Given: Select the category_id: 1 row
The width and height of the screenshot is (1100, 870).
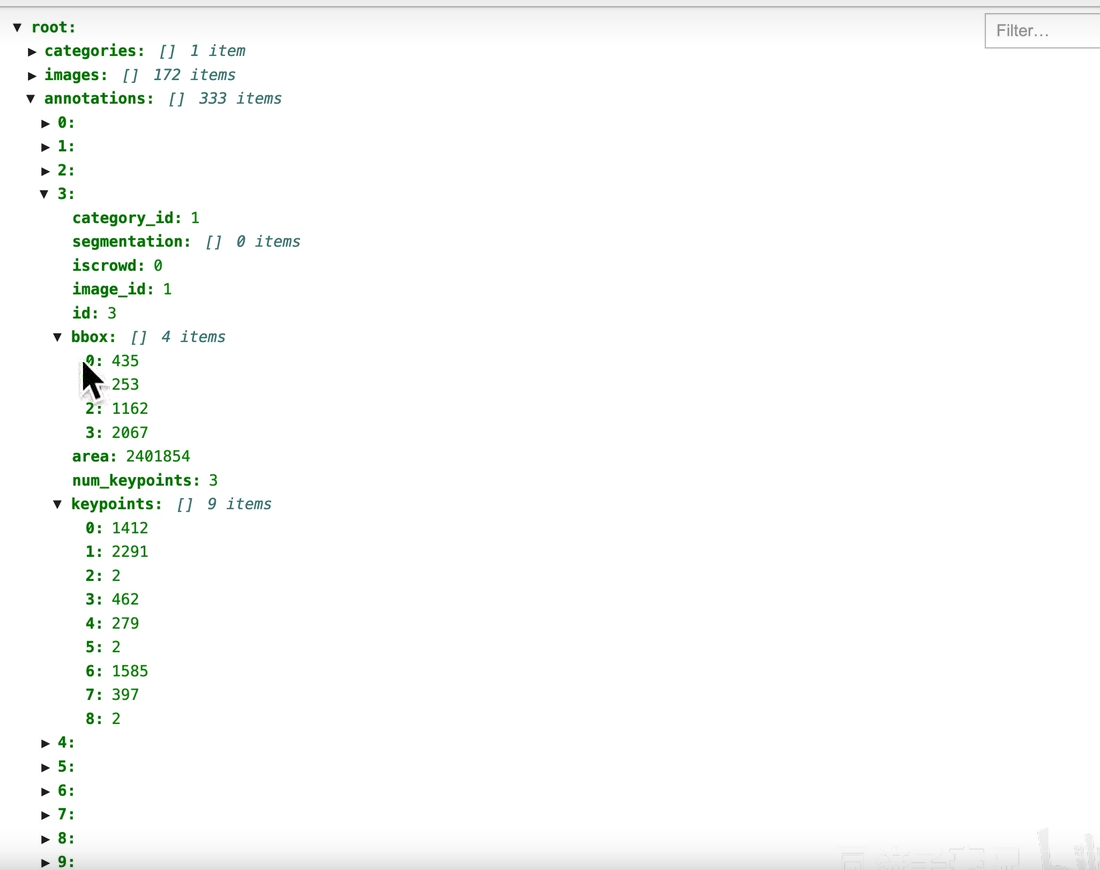Looking at the screenshot, I should (x=135, y=218).
